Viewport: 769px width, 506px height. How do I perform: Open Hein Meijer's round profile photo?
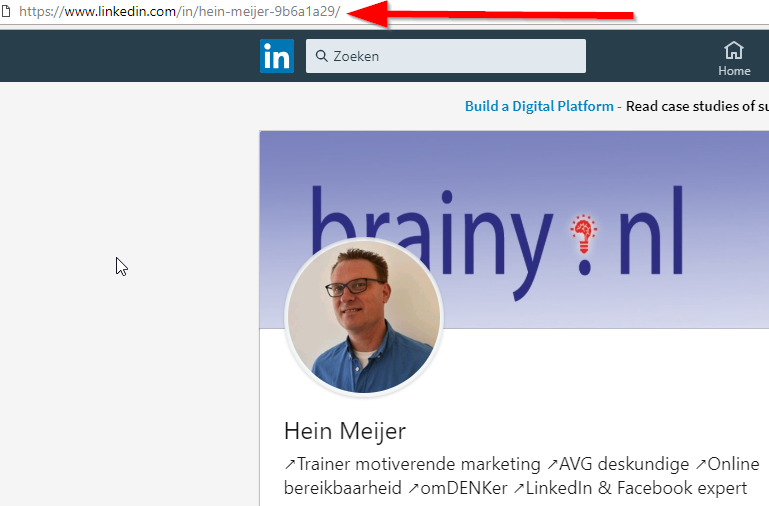click(x=364, y=316)
